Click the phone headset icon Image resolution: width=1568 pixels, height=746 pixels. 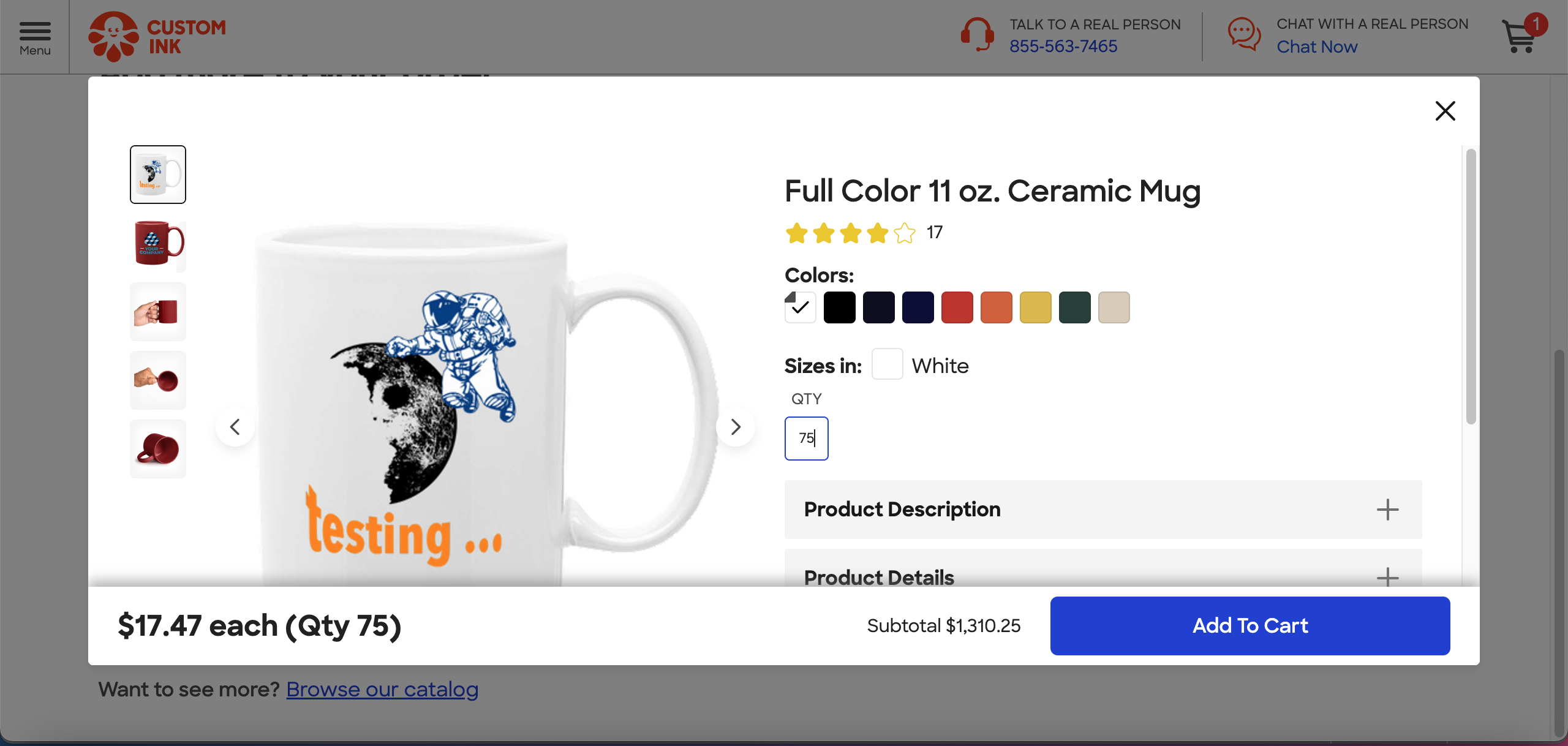coord(977,34)
